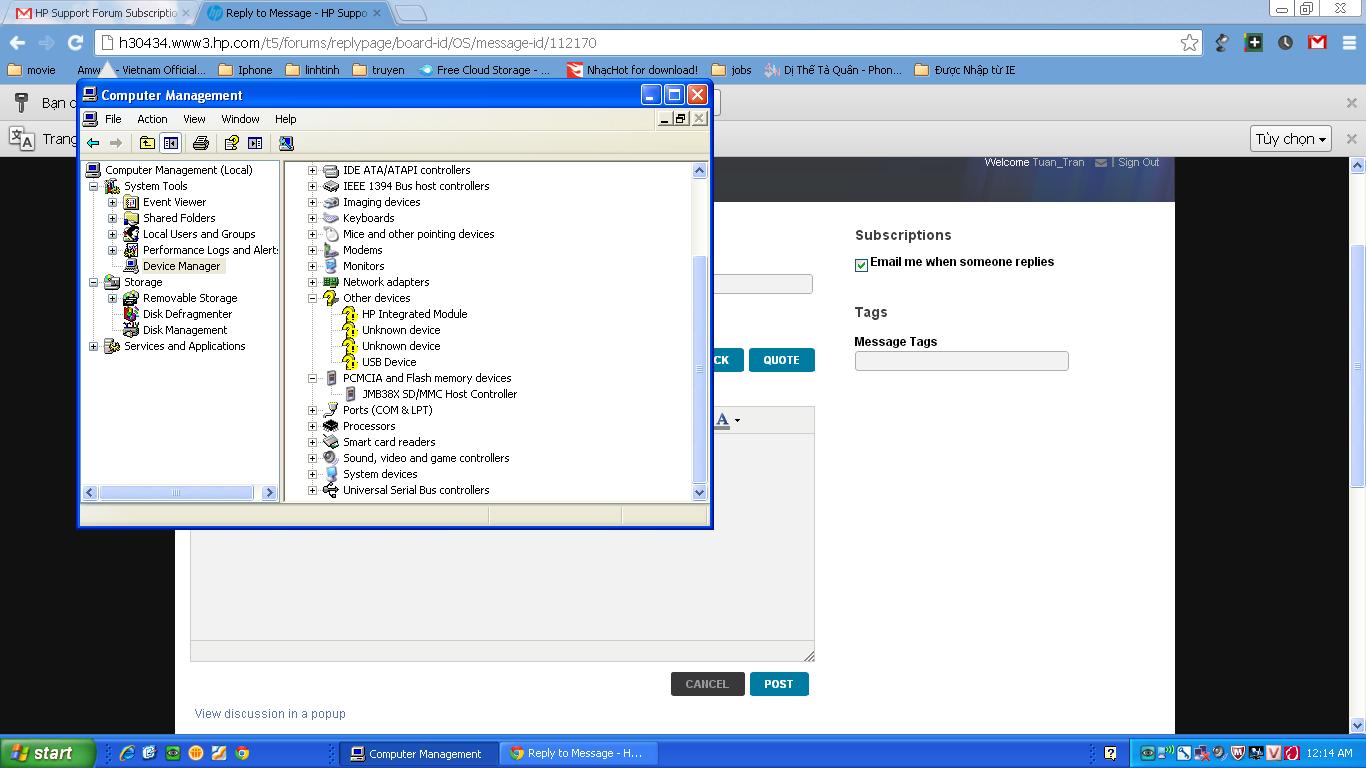Switch to HP Support Forum Subscription tab

click(x=102, y=13)
